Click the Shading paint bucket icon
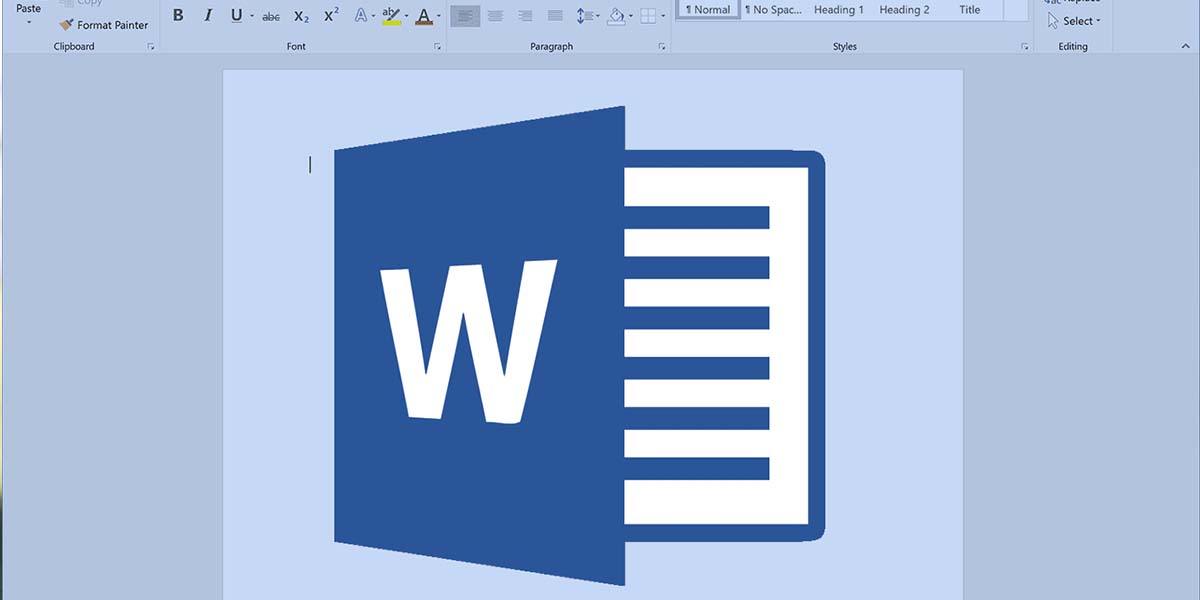Screen dimensions: 1200x600 [x=616, y=16]
